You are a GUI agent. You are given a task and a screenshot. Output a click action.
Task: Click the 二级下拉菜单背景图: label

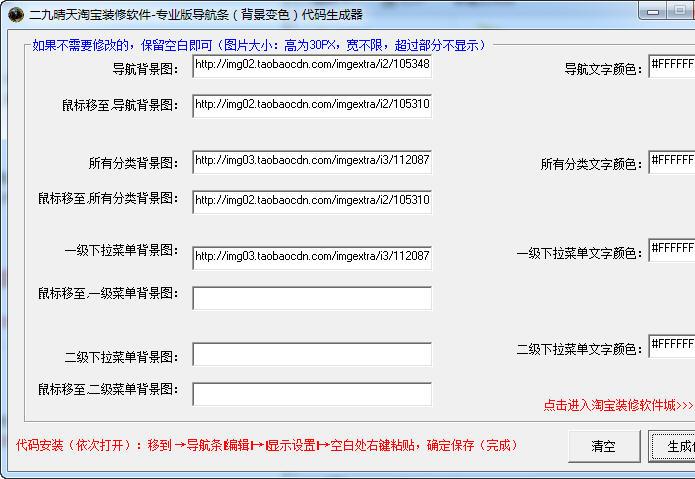(121, 357)
